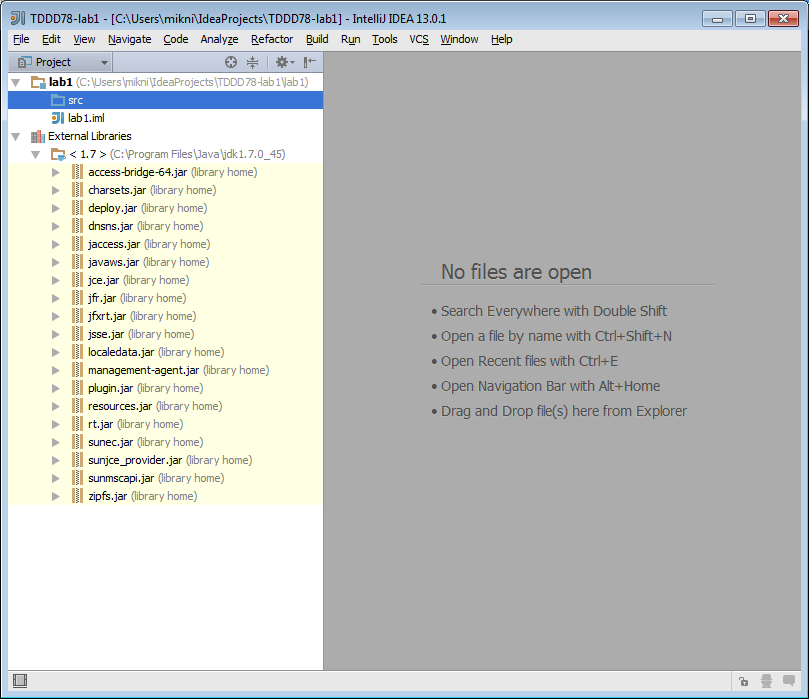Expand zipfs.jar node
This screenshot has height=699, width=809.
(56, 496)
